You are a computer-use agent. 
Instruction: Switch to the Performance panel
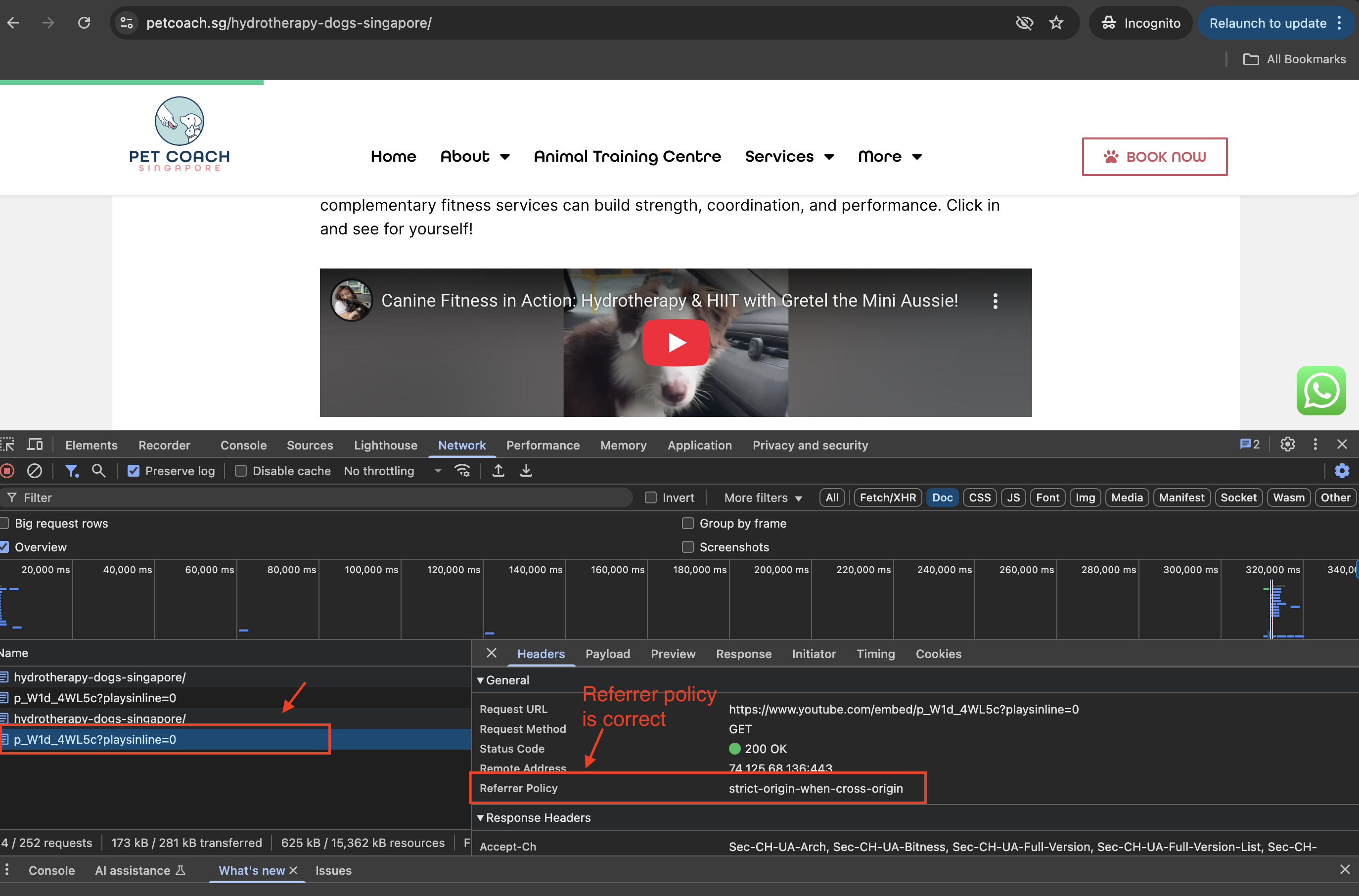[x=543, y=445]
